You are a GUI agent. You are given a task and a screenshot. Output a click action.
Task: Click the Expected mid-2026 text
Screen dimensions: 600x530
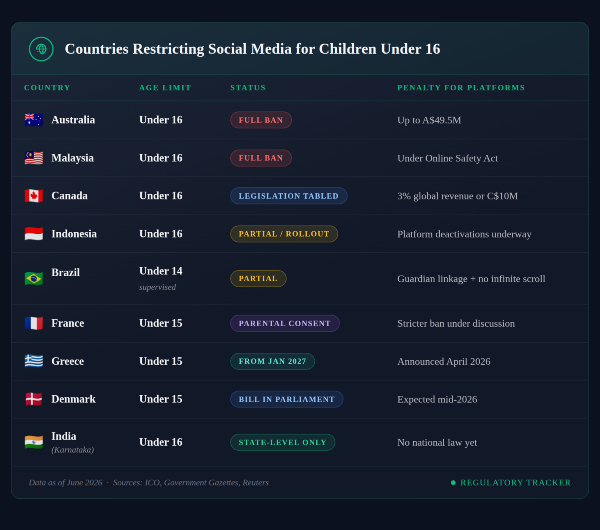click(x=437, y=399)
